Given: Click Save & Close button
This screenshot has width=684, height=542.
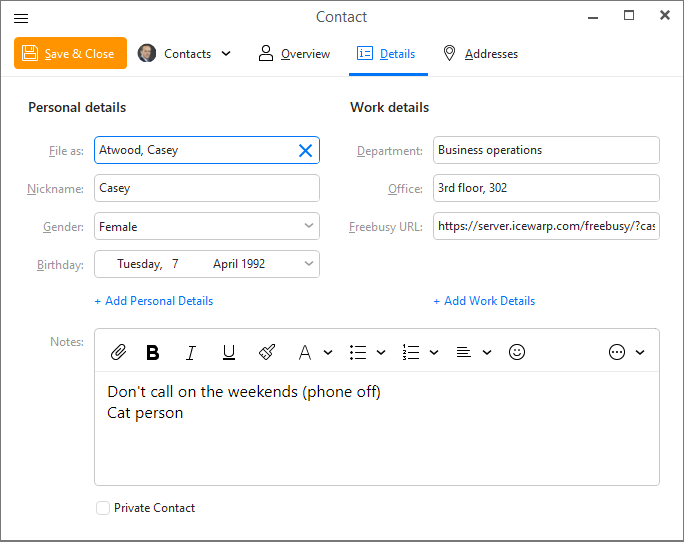Looking at the screenshot, I should [x=70, y=53].
